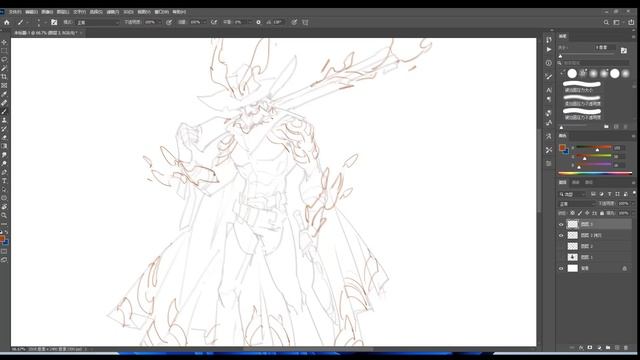Add layer style using fx icon
640x360 pixels.
(x=581, y=348)
